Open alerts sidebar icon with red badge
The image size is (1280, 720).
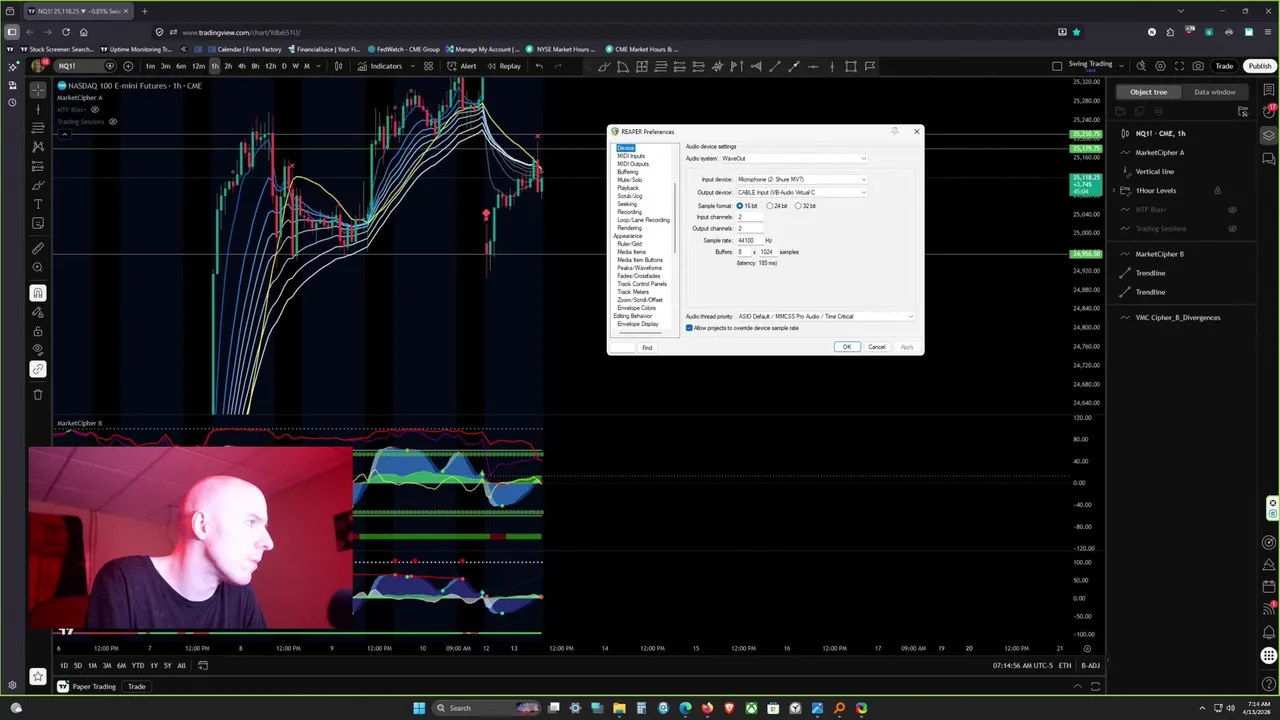tap(1269, 112)
